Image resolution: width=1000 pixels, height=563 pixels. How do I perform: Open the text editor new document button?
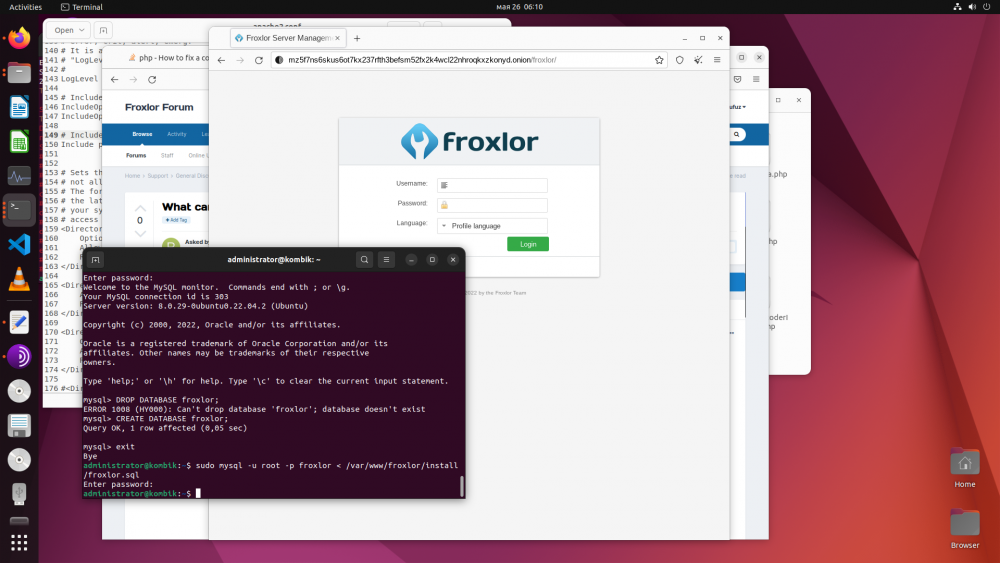click(x=103, y=30)
